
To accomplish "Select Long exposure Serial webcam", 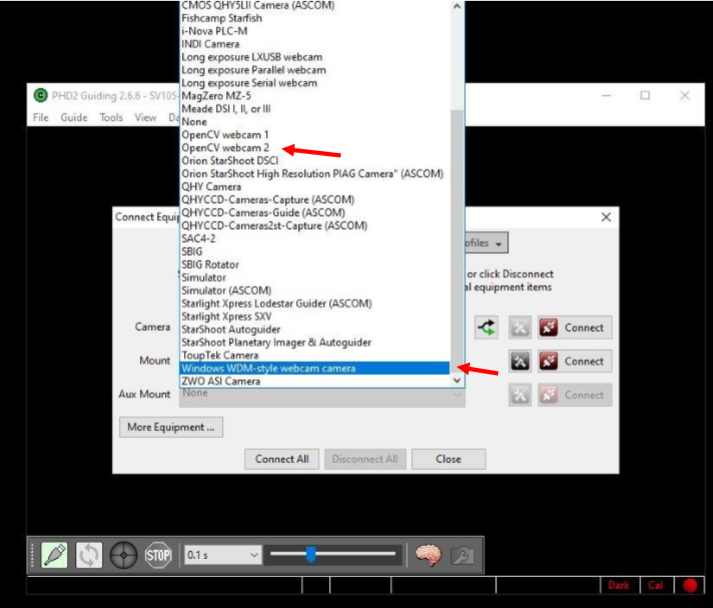I will point(315,83).
